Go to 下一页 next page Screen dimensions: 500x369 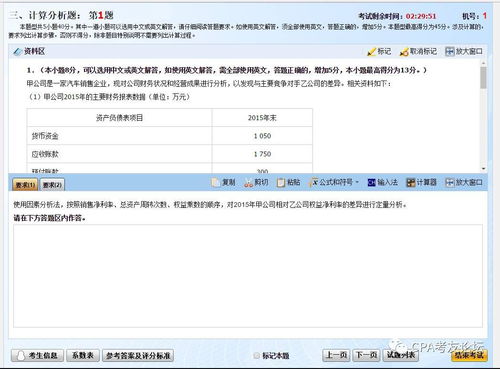366,355
